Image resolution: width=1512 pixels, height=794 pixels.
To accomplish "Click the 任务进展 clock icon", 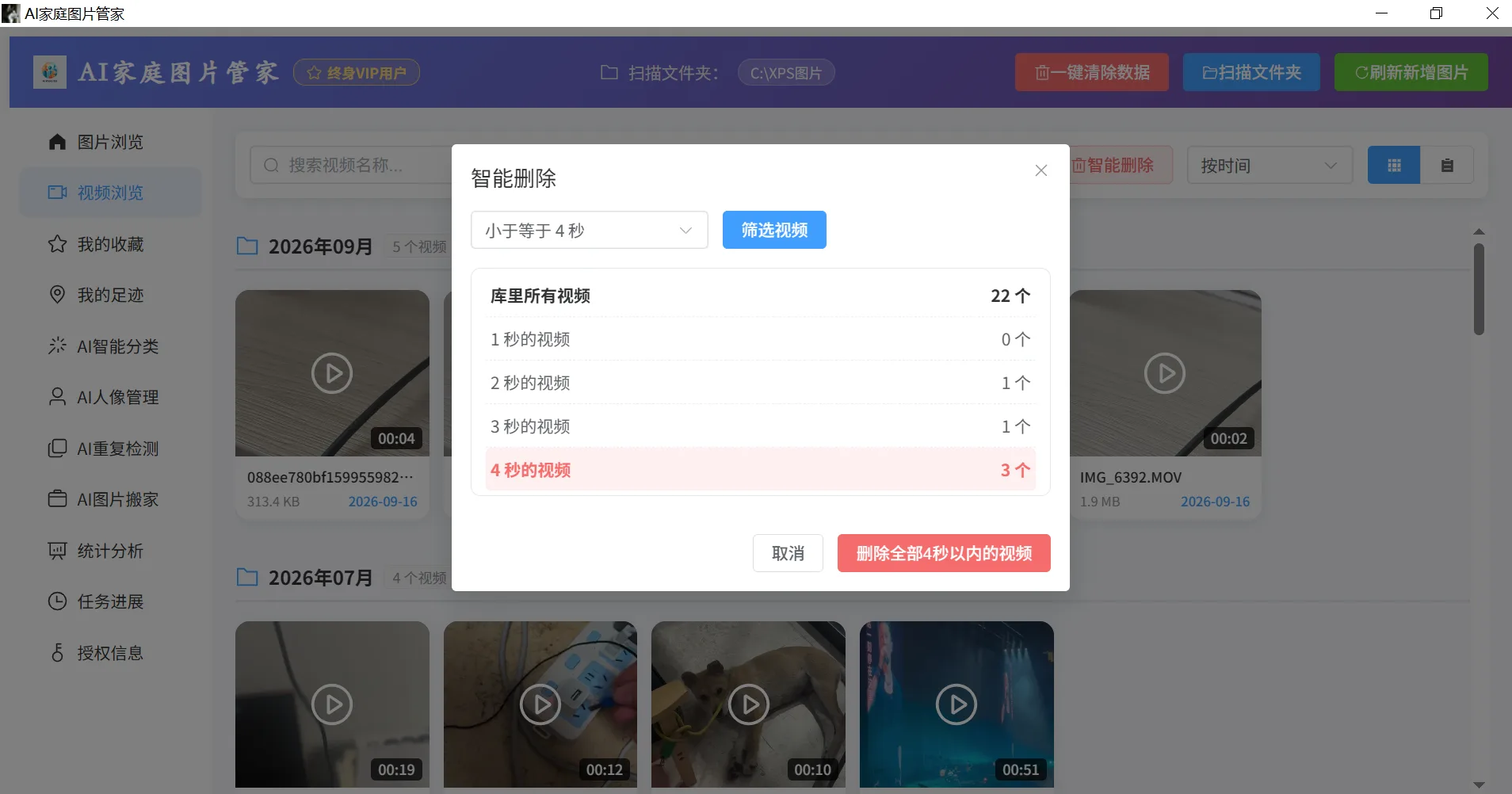I will [57, 601].
